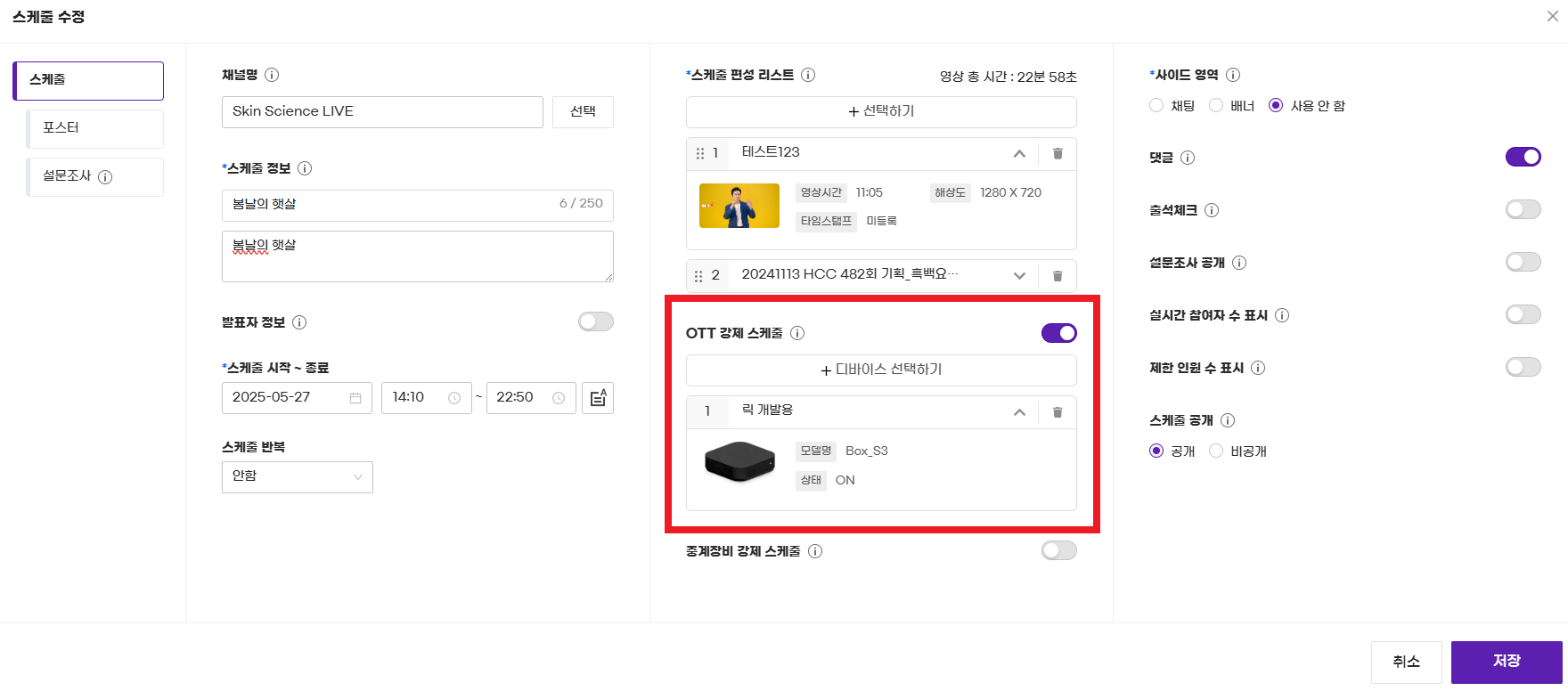The height and width of the screenshot is (691, 1568).
Task: Click the info icon next to 스케줄 공개
Action: 1228,420
